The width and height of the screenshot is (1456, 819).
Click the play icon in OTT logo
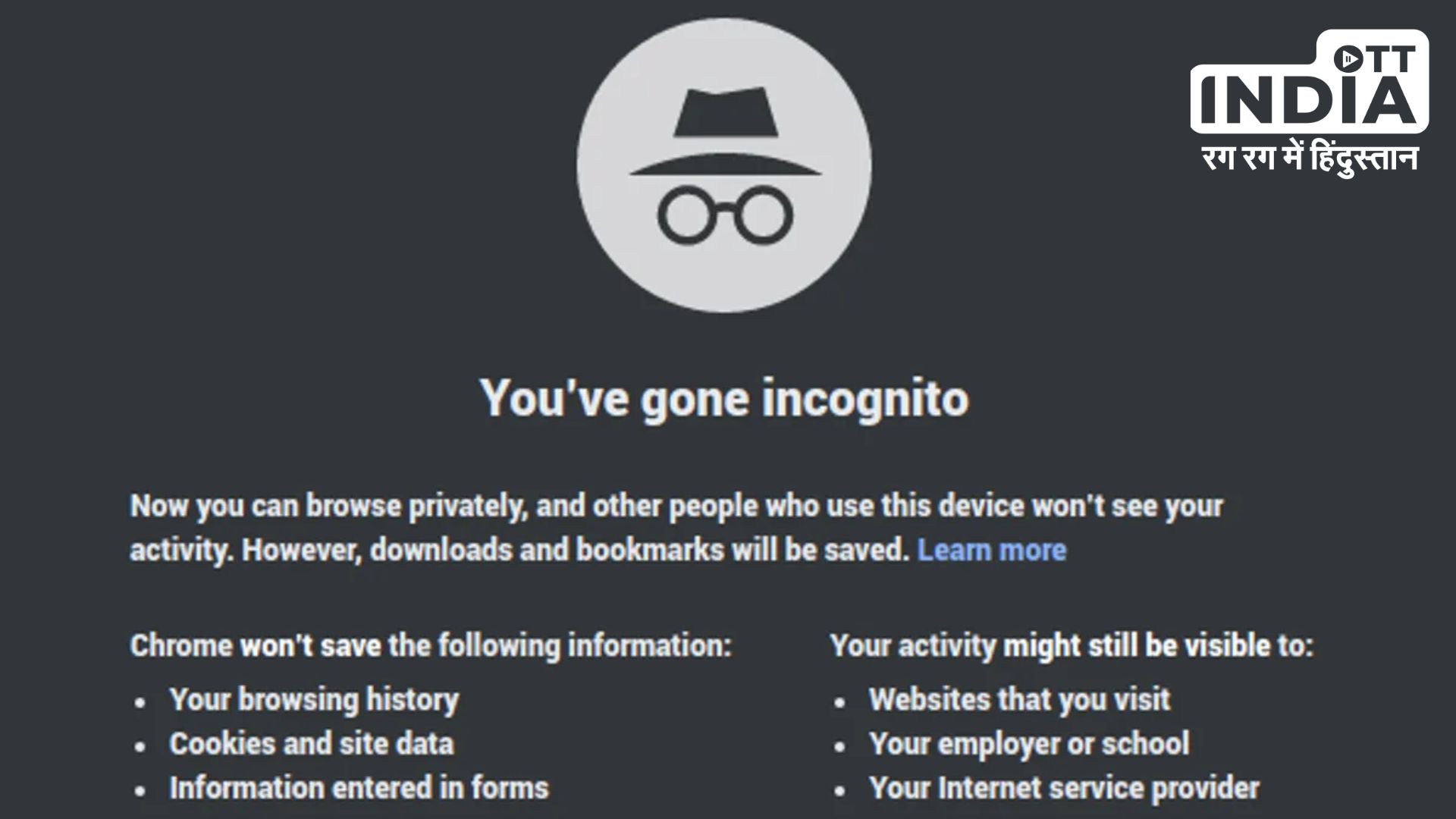click(x=1348, y=58)
